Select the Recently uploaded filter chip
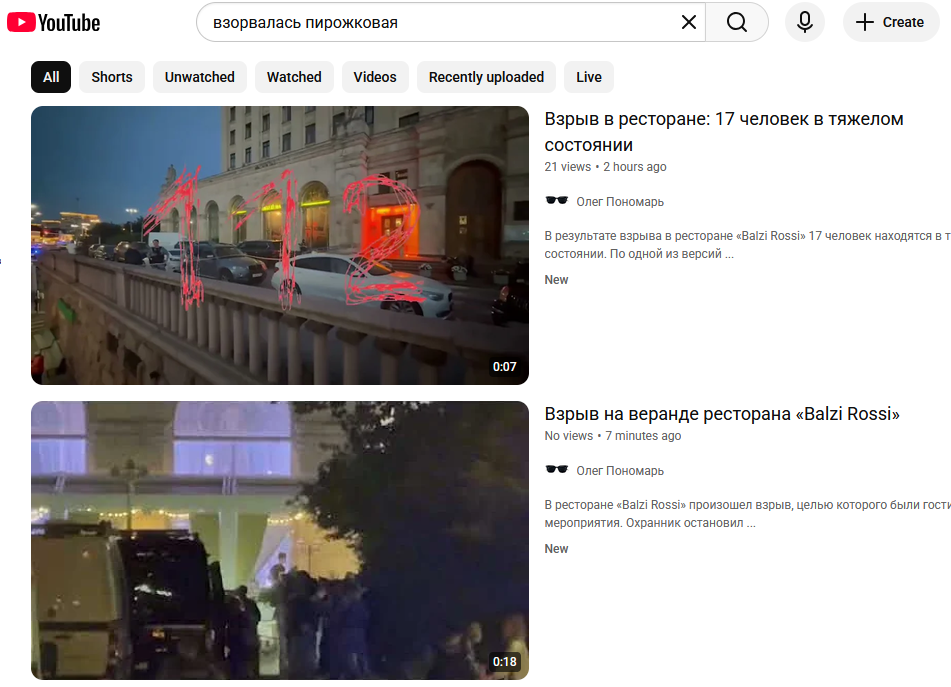This screenshot has height=687, width=951. (x=486, y=77)
